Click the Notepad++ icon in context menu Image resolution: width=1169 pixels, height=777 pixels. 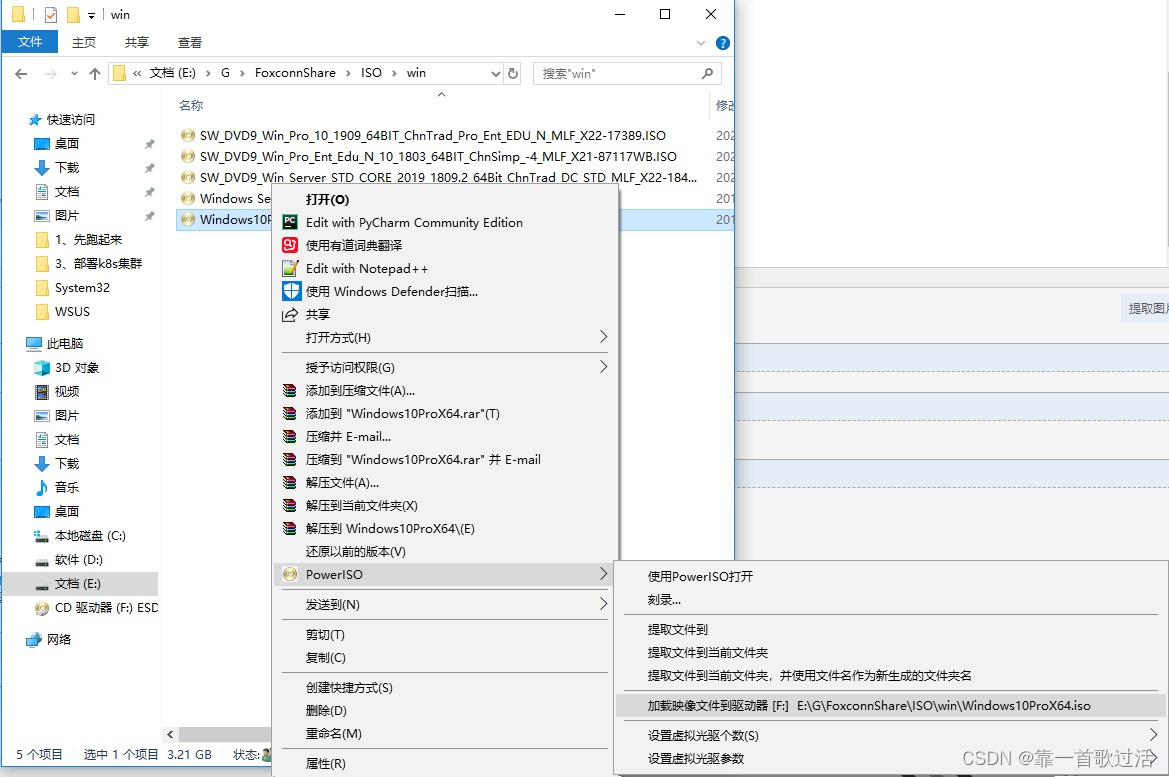click(290, 268)
